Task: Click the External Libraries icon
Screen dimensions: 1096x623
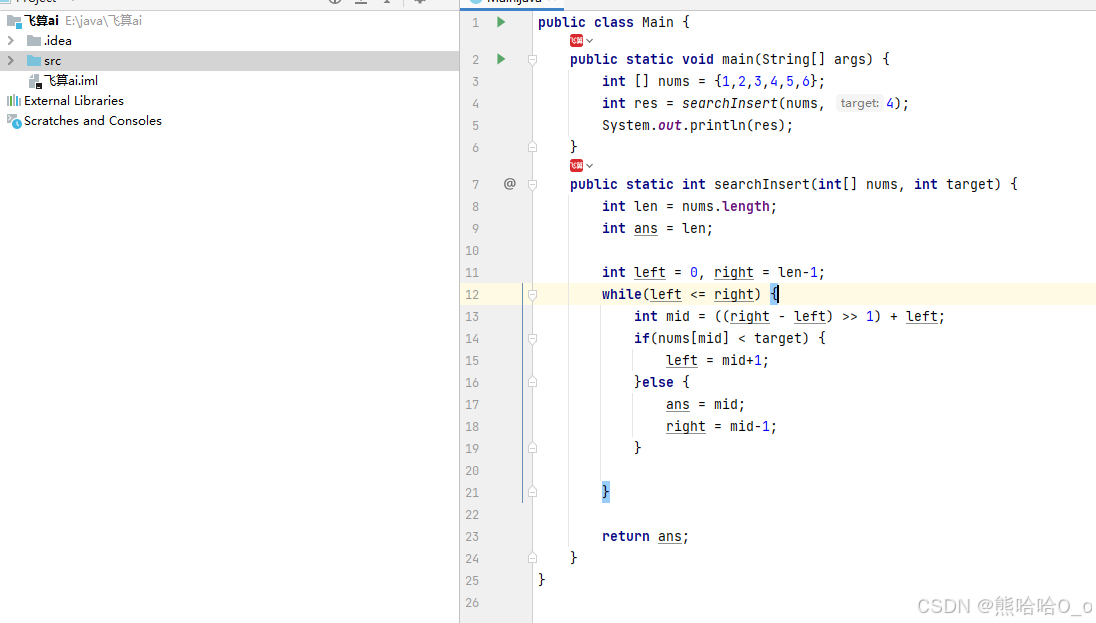Action: [13, 101]
